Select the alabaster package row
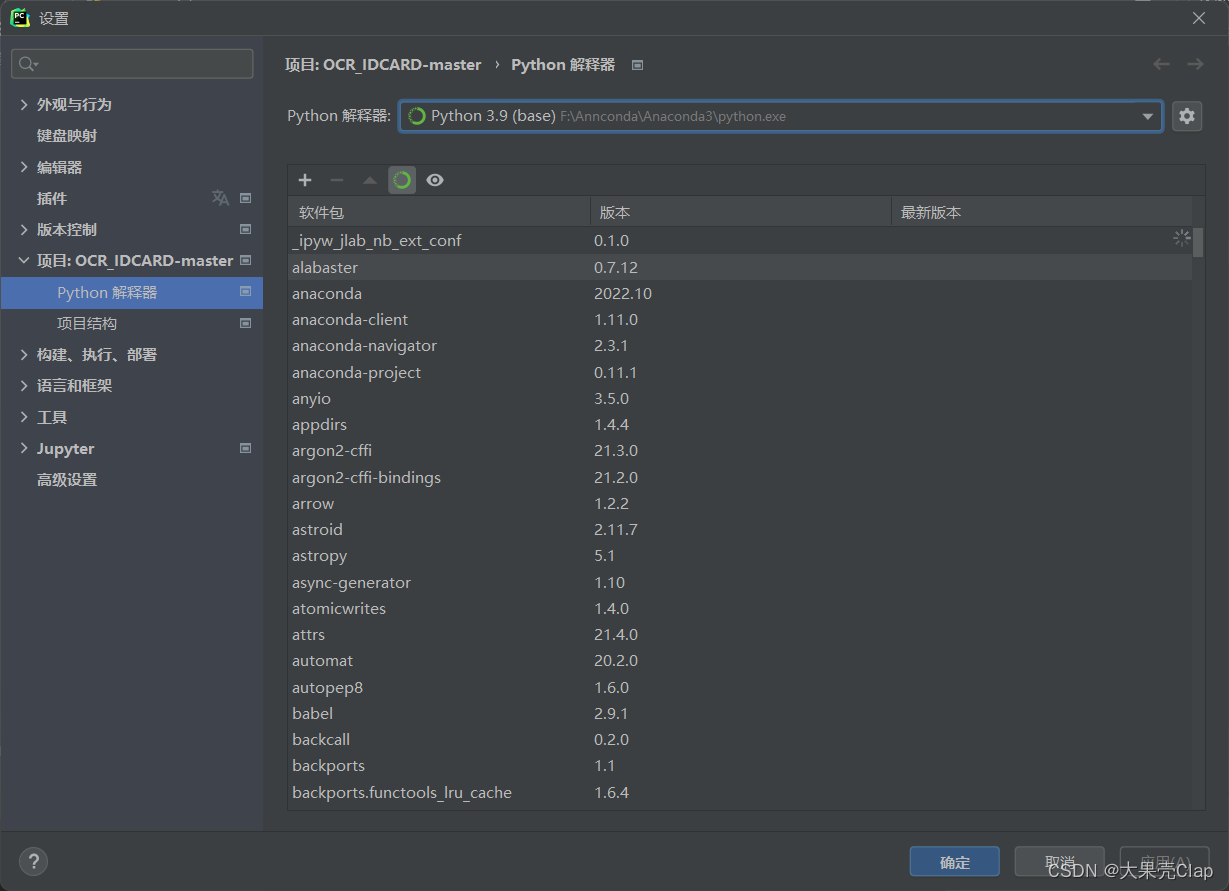Image resolution: width=1229 pixels, height=891 pixels. click(740, 267)
